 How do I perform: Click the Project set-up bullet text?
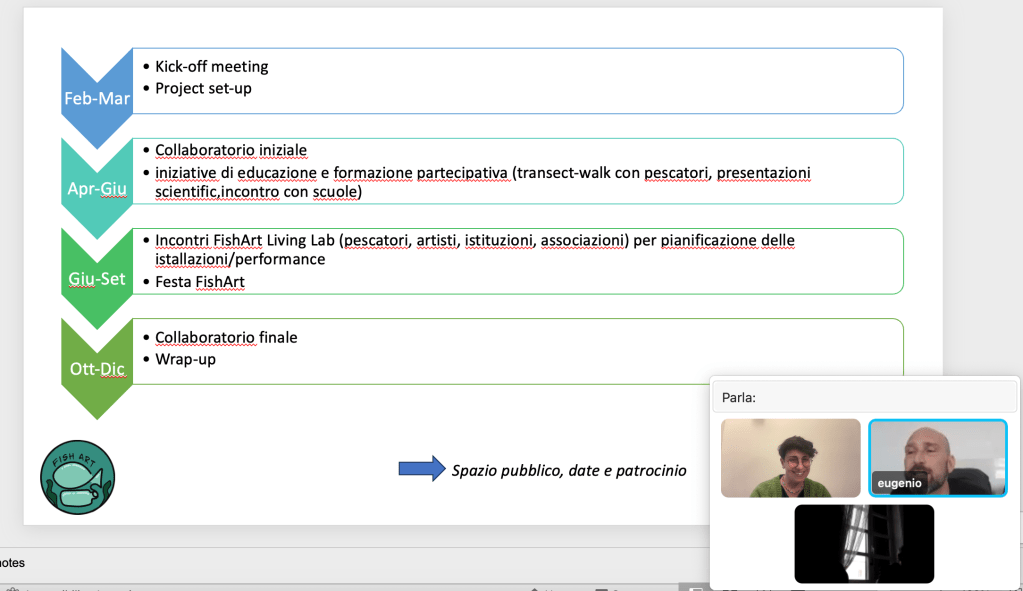pyautogui.click(x=203, y=88)
